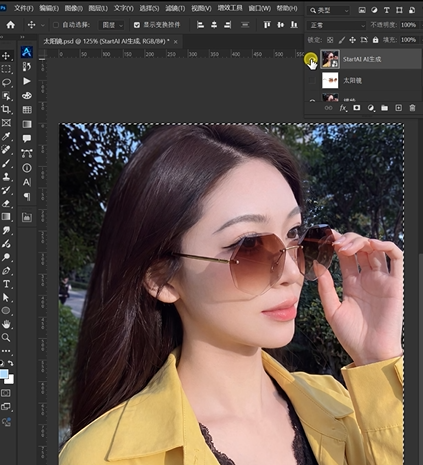Hide the StartAI AI生成 layer
This screenshot has width=423, height=465.
(x=312, y=59)
